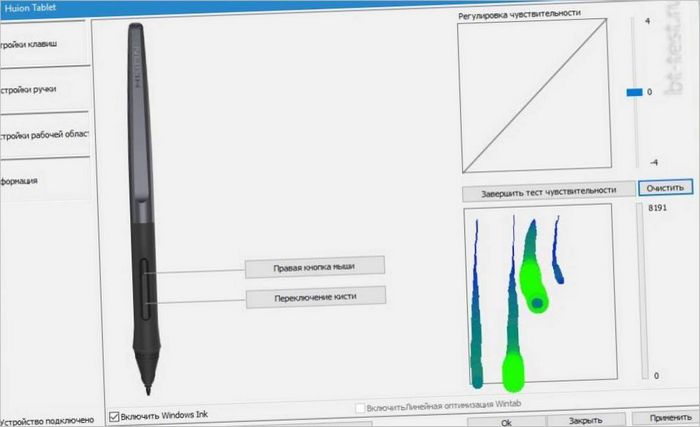Click the blue sensitivity slider handle
The height and width of the screenshot is (427, 700).
pyautogui.click(x=634, y=92)
